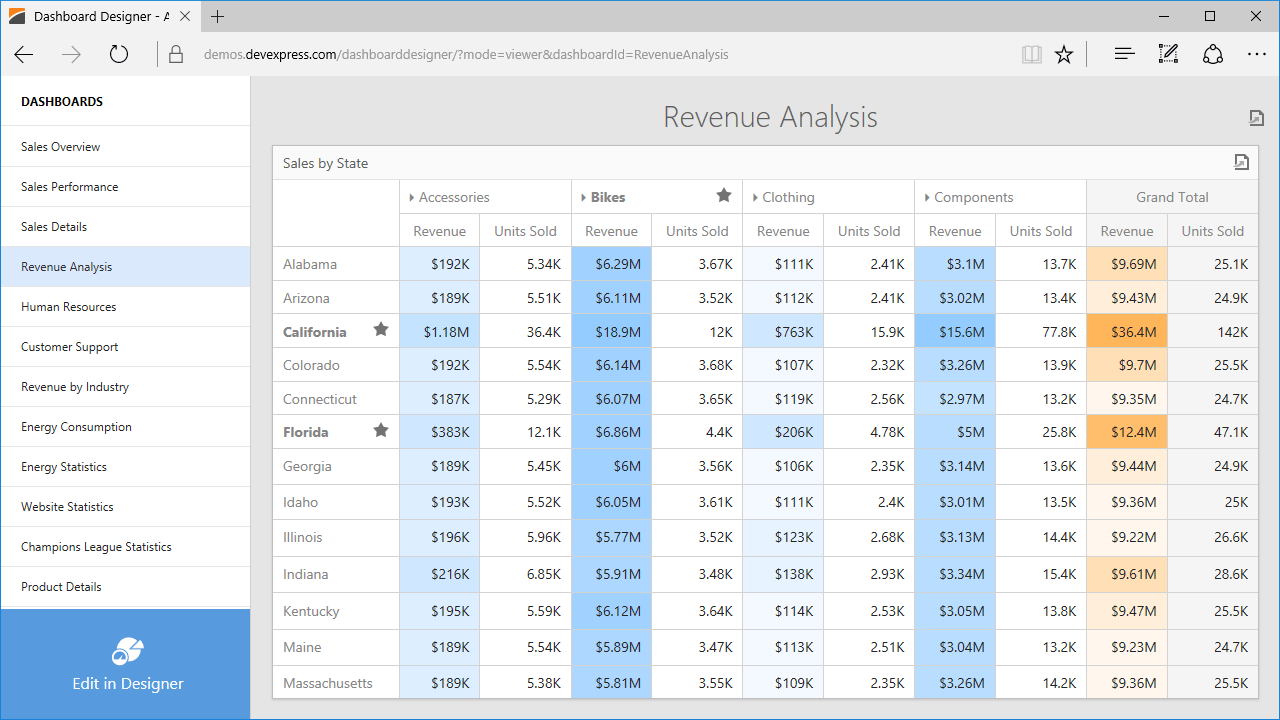Click the Make a Web Note icon
Screen dimensions: 1280x720
click(1168, 55)
